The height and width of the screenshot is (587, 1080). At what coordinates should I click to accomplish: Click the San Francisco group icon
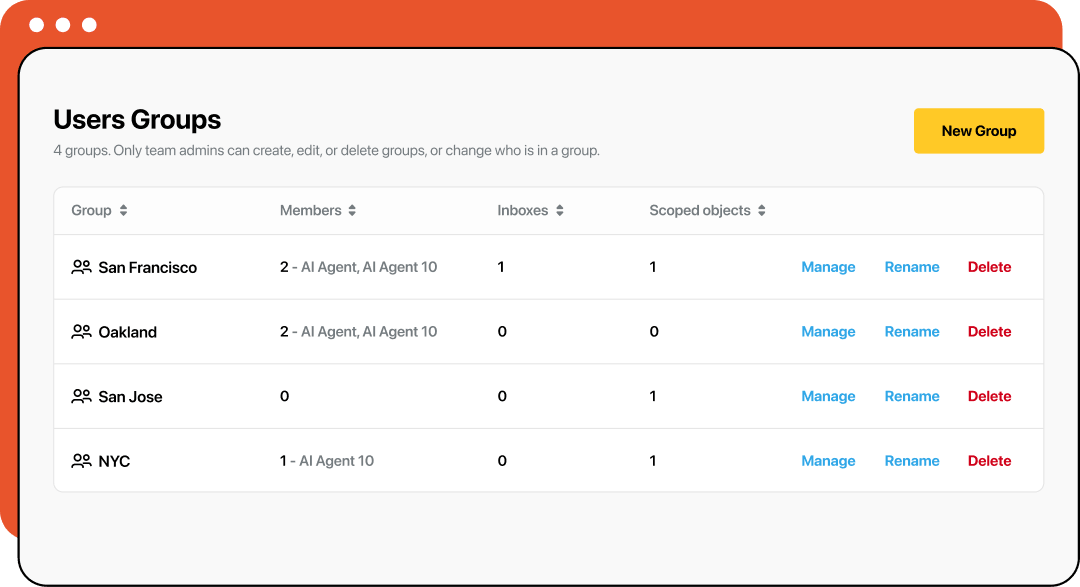81,267
